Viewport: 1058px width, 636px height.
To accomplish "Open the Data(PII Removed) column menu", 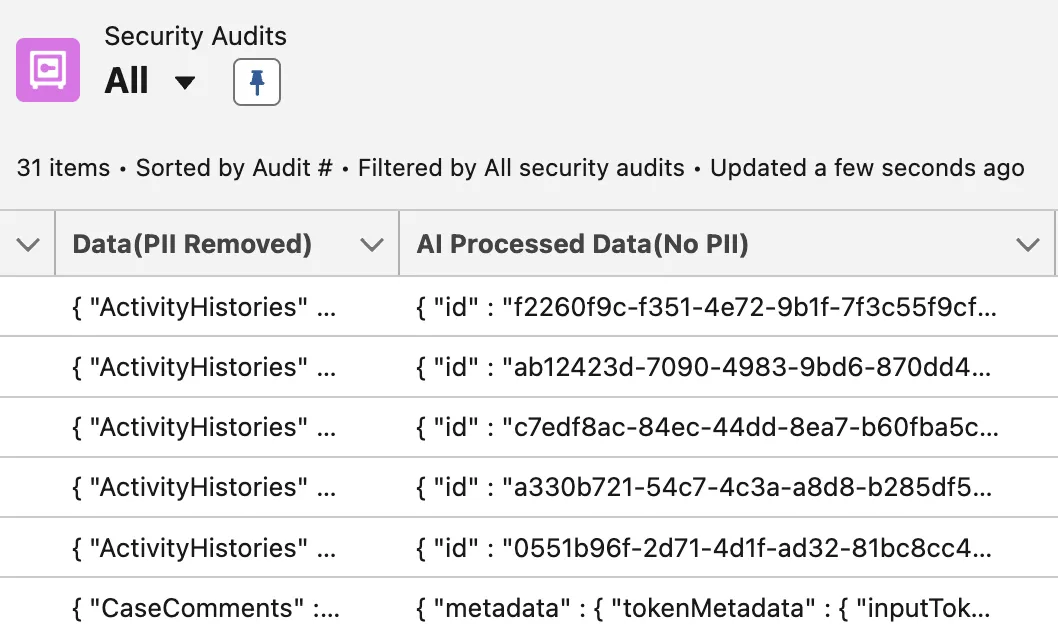I will (x=370, y=243).
